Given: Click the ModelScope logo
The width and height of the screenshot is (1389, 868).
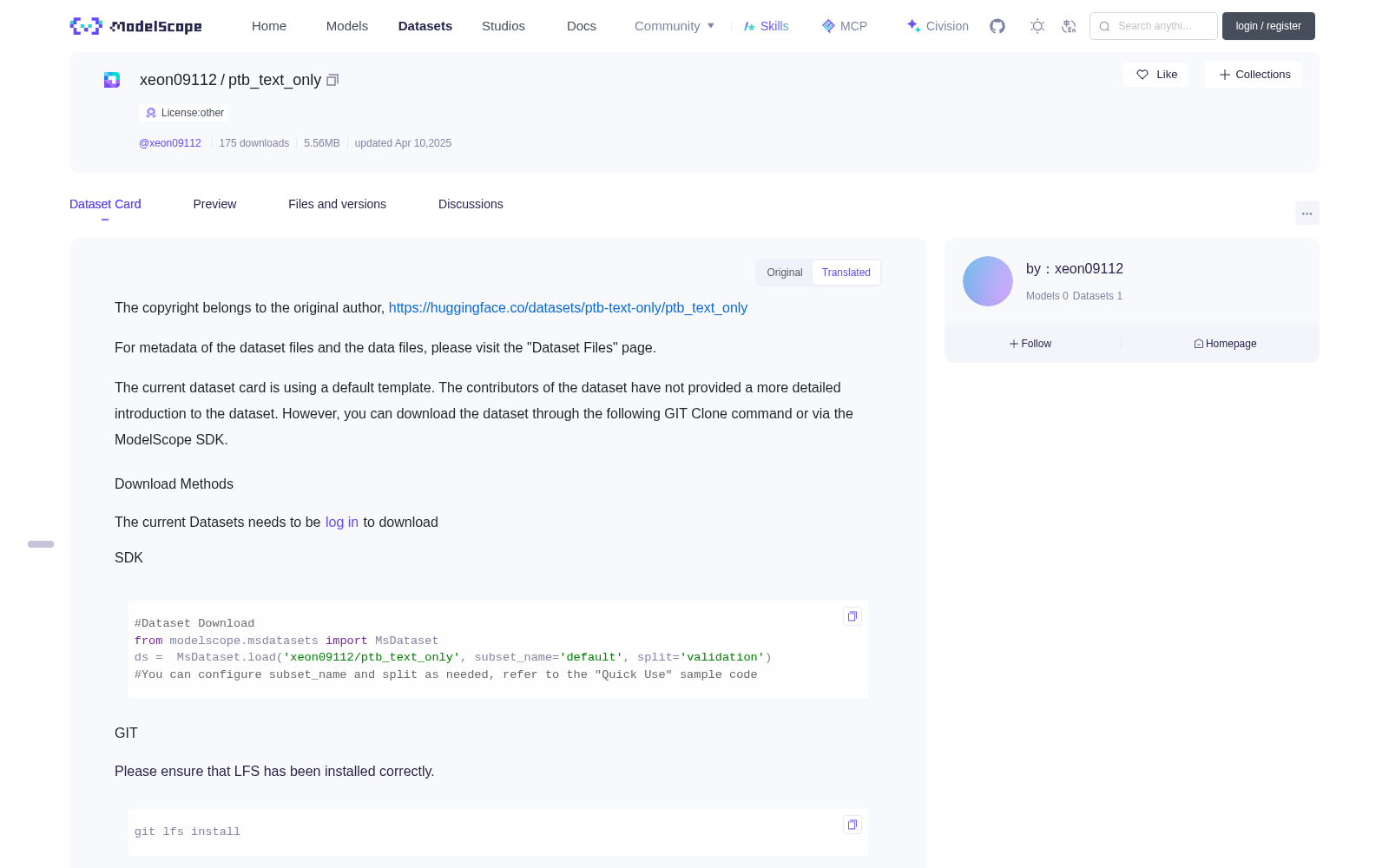Looking at the screenshot, I should point(135,26).
